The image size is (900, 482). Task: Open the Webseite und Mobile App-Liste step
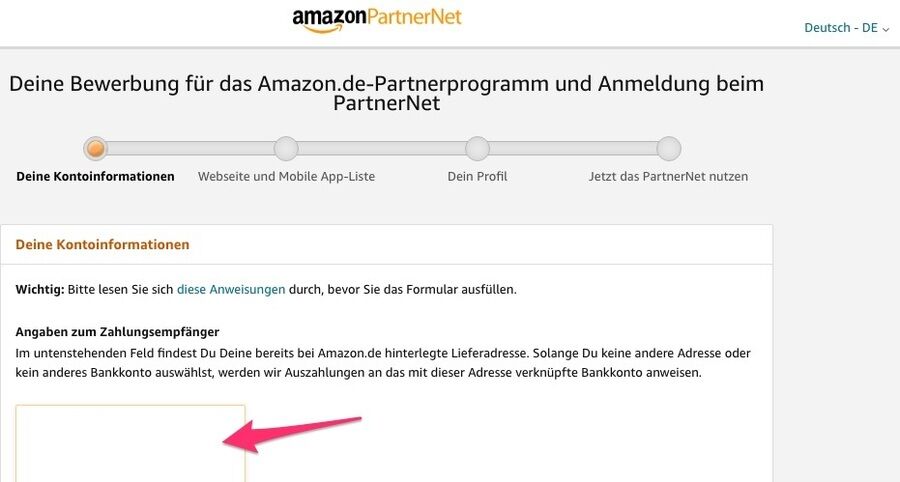pos(286,177)
